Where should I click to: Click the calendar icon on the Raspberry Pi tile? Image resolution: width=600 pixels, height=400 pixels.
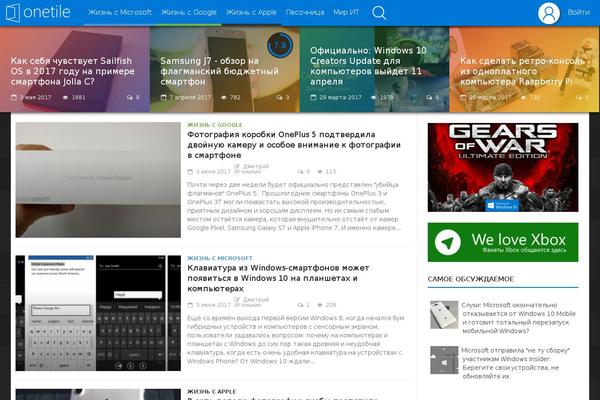pyautogui.click(x=463, y=97)
